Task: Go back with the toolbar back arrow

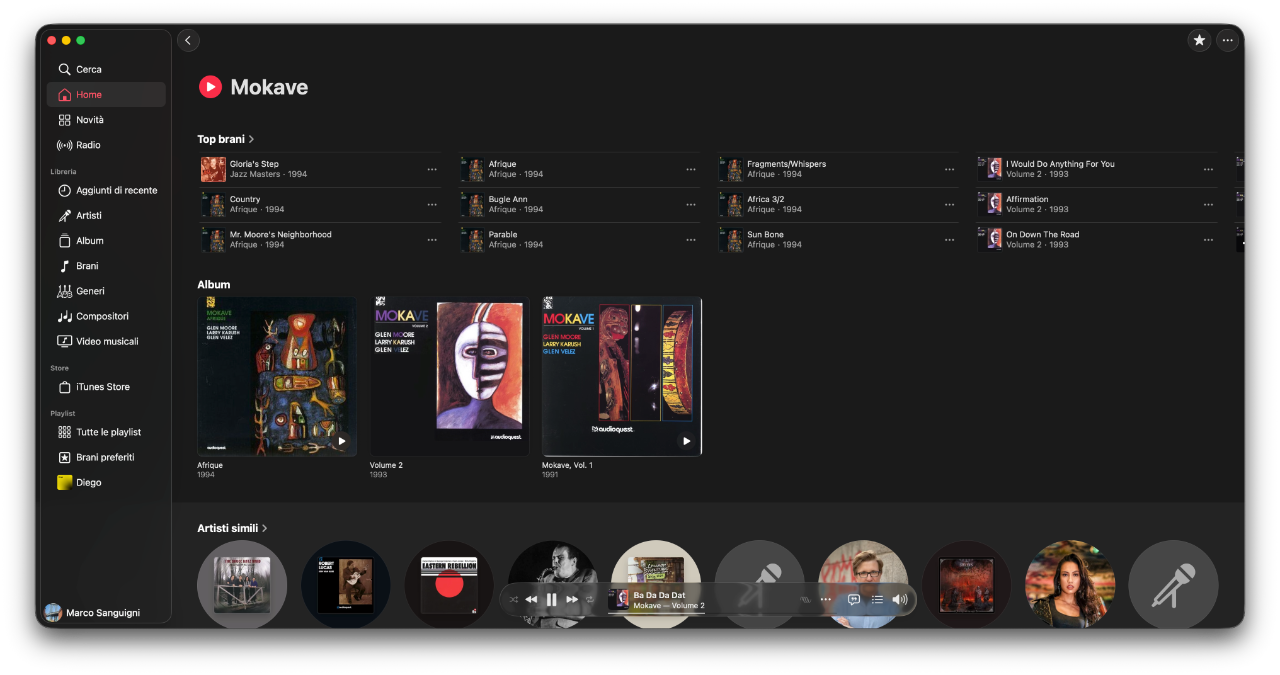Action: point(188,40)
